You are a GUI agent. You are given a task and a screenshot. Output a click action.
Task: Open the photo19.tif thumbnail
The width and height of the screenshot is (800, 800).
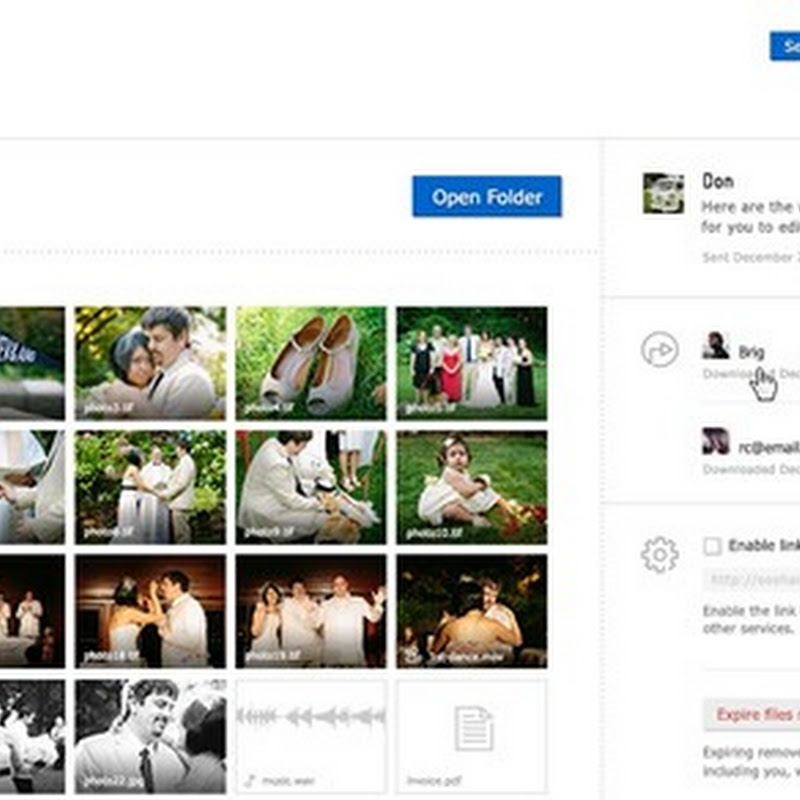point(311,611)
